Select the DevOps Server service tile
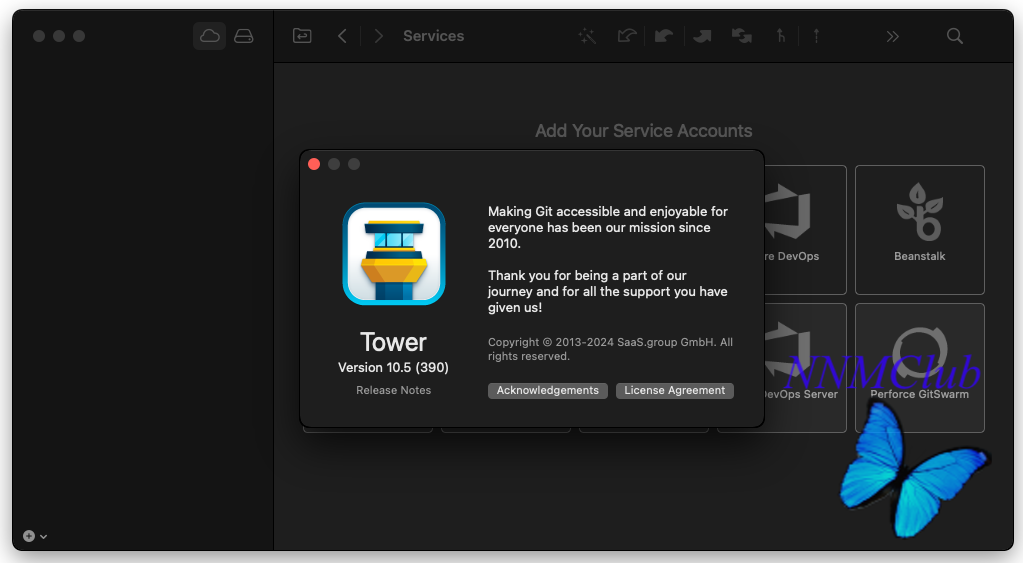Viewport: 1023px width, 563px height. click(806, 367)
